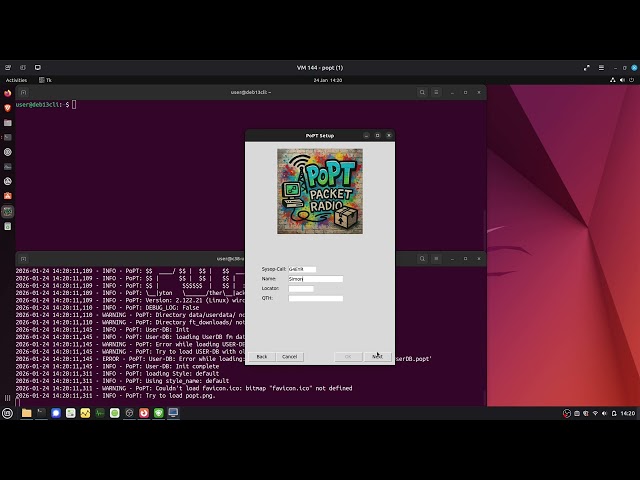The height and width of the screenshot is (480, 640).
Task: Focus the QTH input field
Action: click(x=316, y=298)
